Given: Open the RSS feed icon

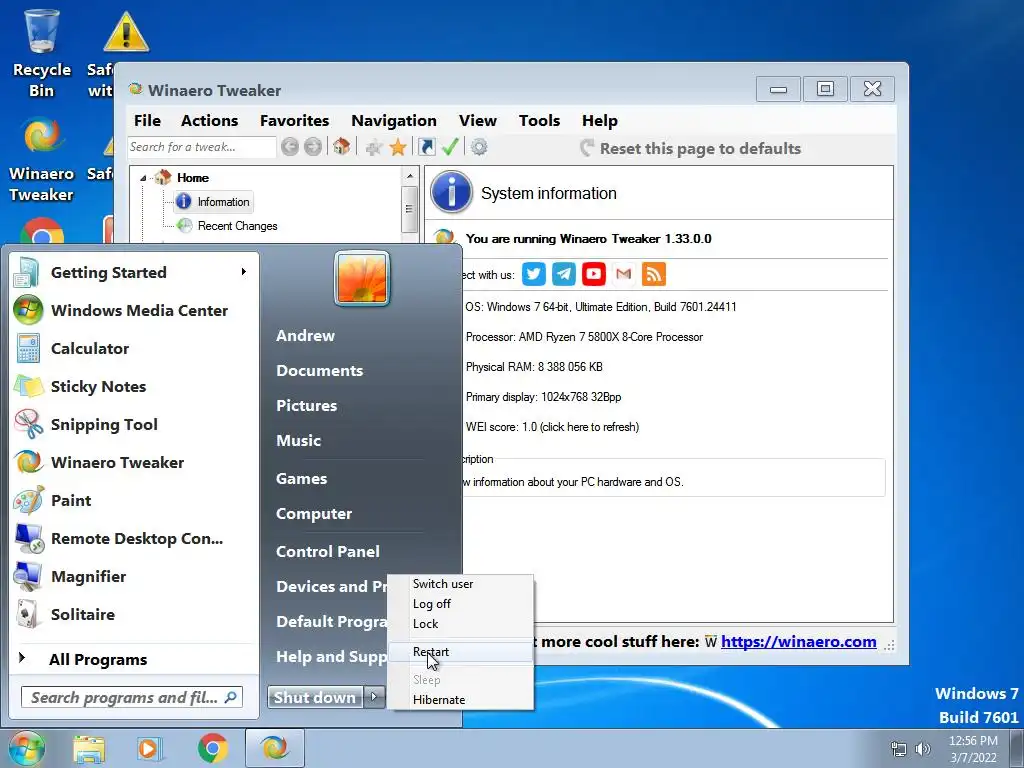Looking at the screenshot, I should pyautogui.click(x=654, y=274).
